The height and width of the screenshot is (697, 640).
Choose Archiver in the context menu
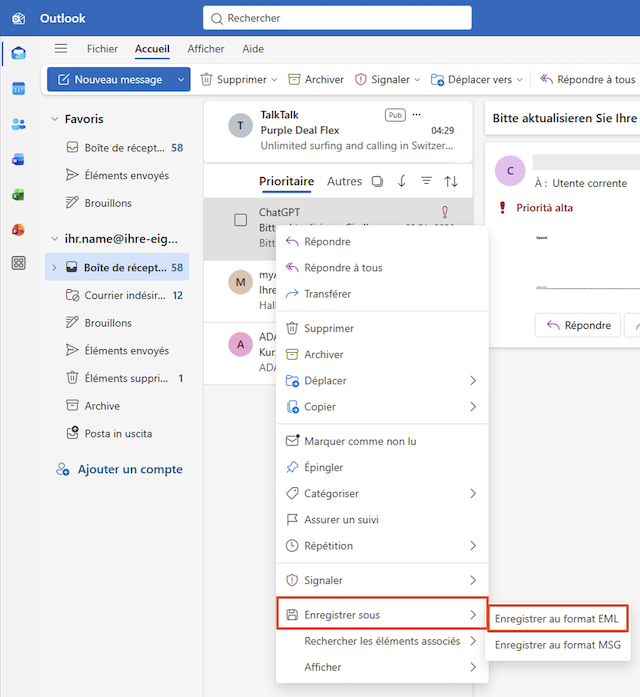[x=382, y=355]
